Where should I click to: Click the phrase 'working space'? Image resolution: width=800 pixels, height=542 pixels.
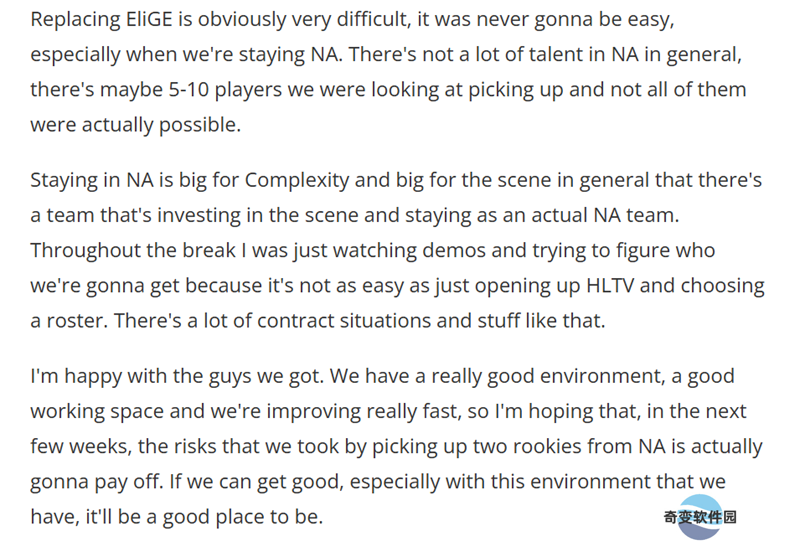pyautogui.click(x=97, y=412)
